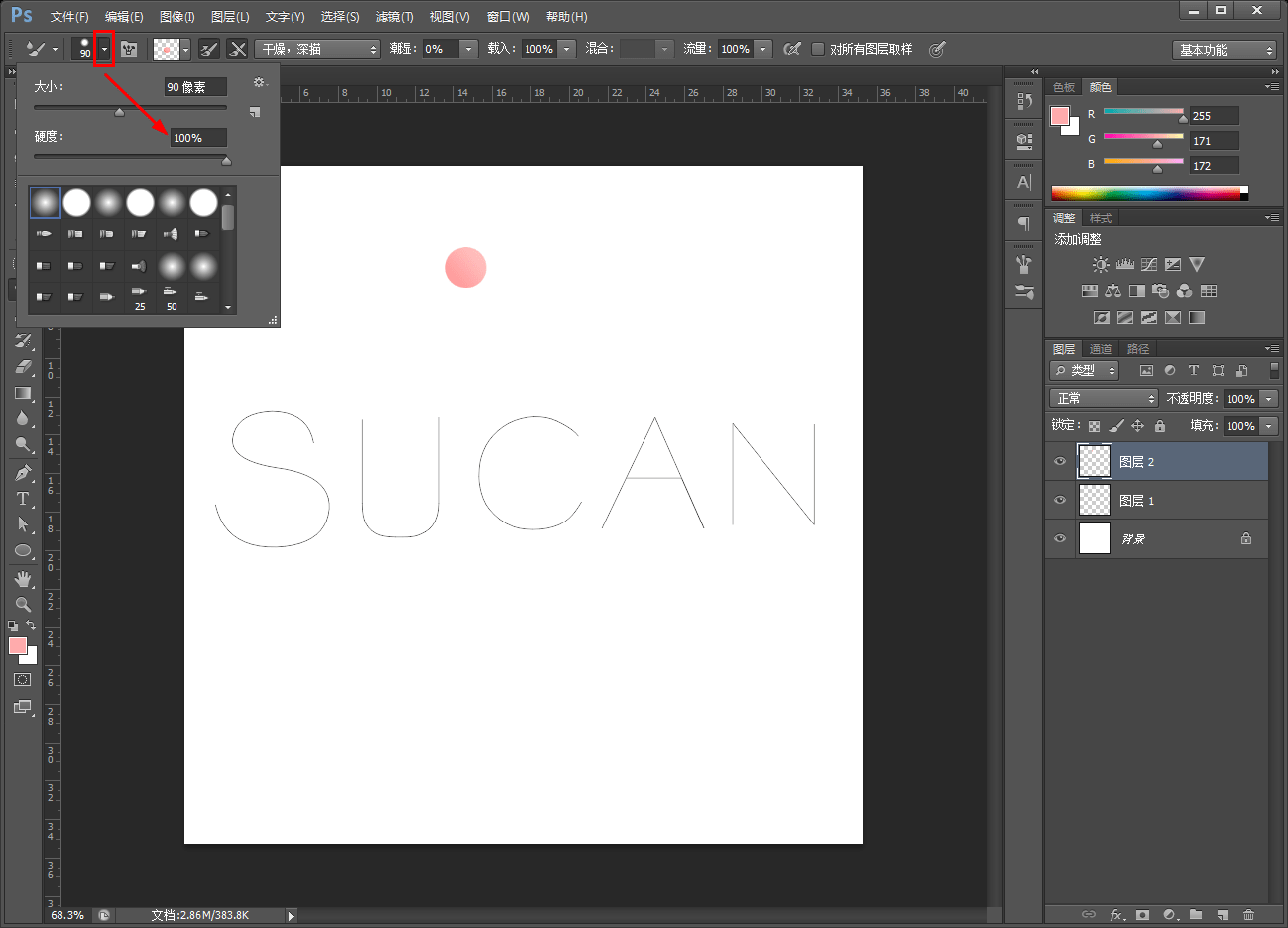
Task: Open the current brush load swatch dropdown
Action: coord(185,49)
